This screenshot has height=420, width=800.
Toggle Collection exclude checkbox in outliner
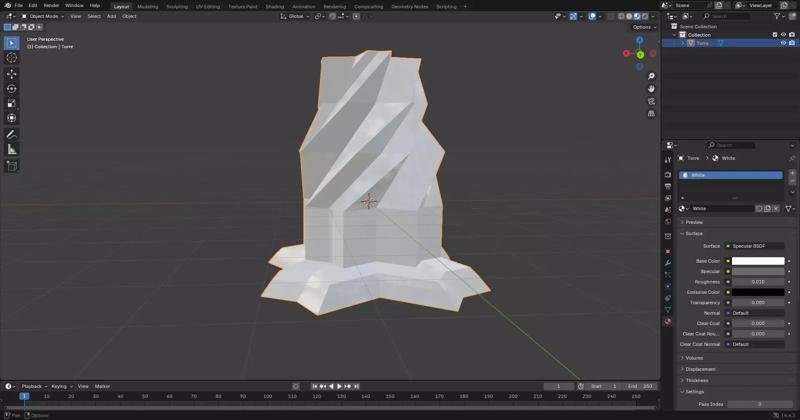tap(775, 35)
